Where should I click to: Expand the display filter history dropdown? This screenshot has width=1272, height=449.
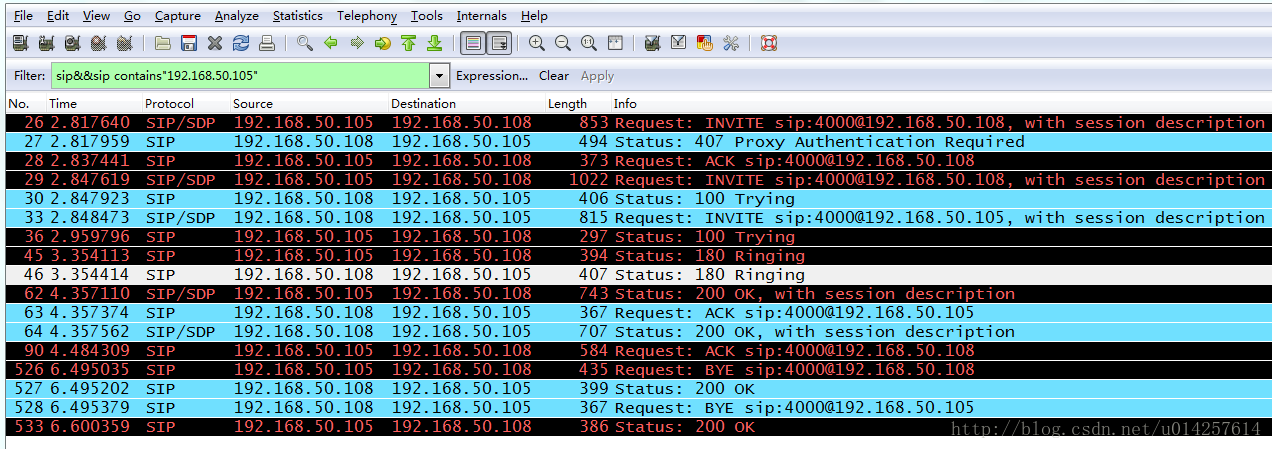click(440, 76)
